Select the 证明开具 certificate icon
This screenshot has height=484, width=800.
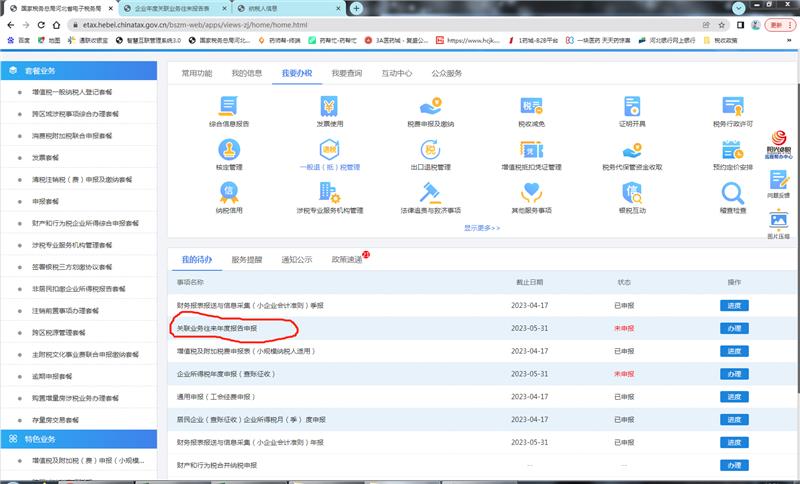630,106
